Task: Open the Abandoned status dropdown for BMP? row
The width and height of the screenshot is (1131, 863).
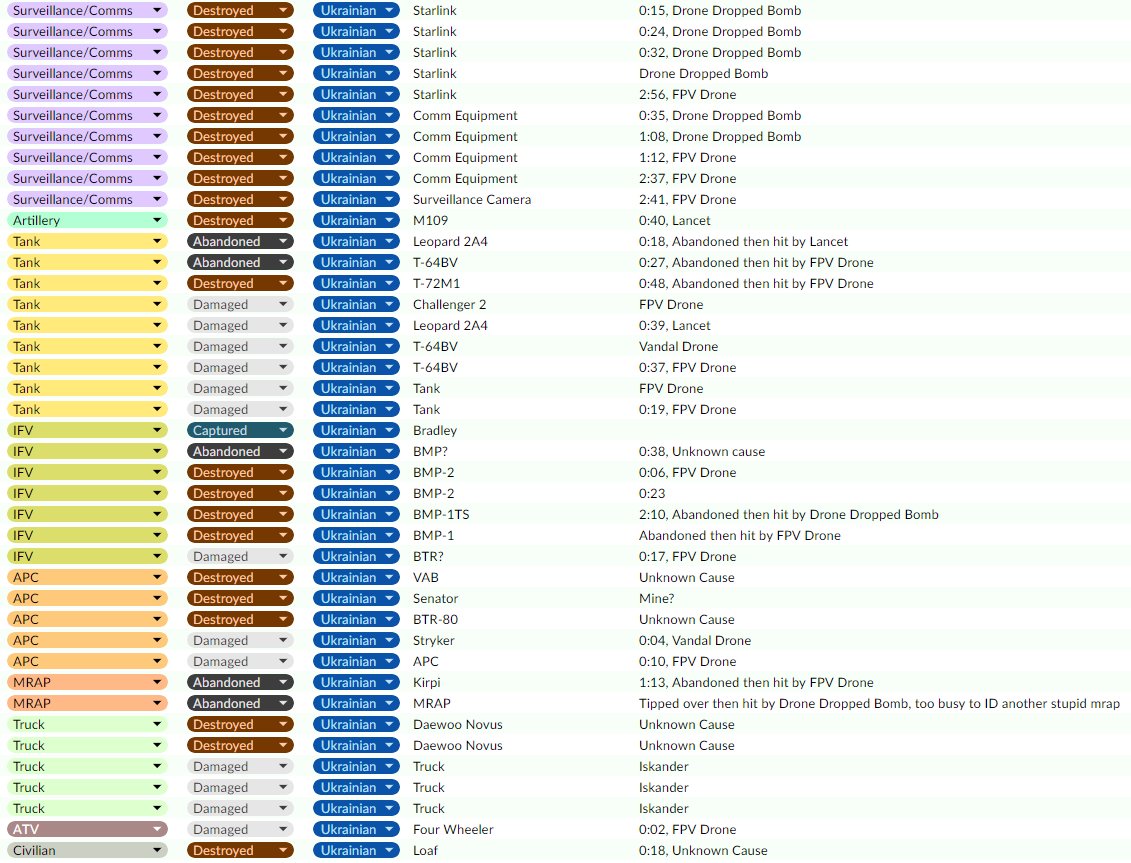Action: coord(240,451)
